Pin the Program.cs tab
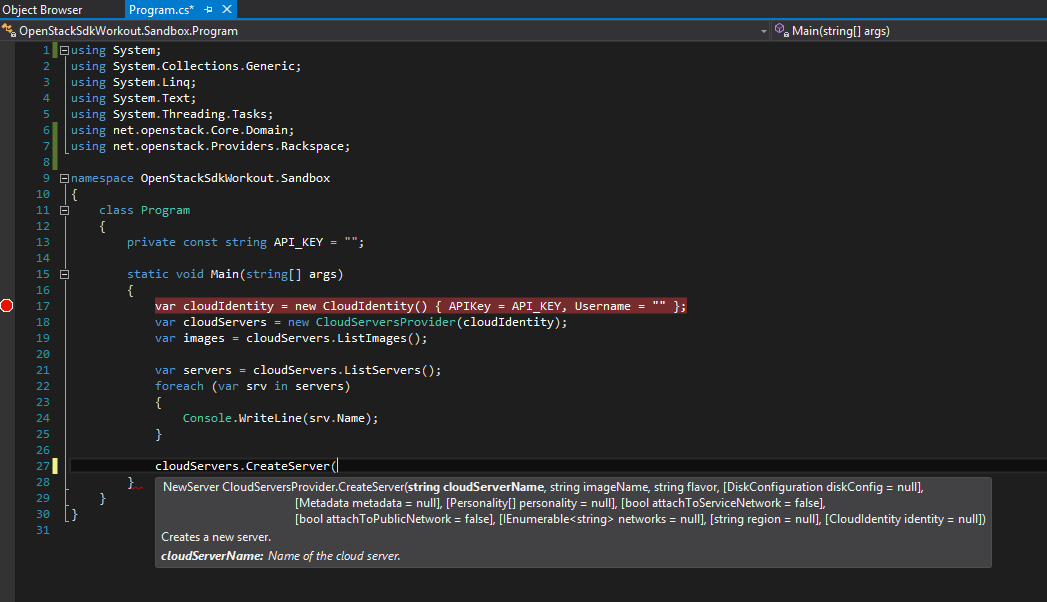1047x602 pixels. (x=207, y=10)
